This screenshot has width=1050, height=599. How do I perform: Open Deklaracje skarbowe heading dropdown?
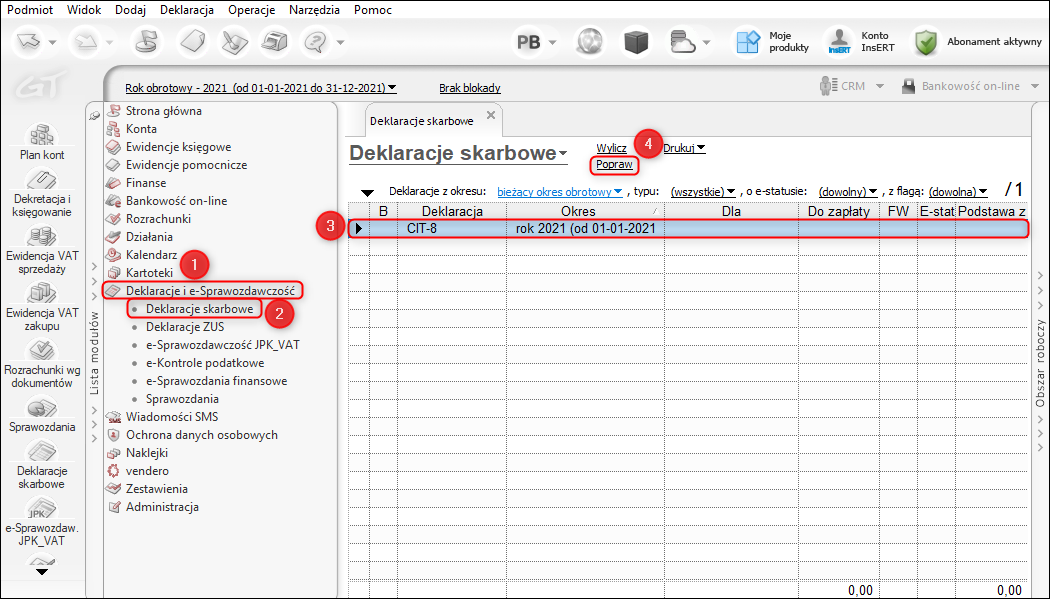[x=459, y=153]
